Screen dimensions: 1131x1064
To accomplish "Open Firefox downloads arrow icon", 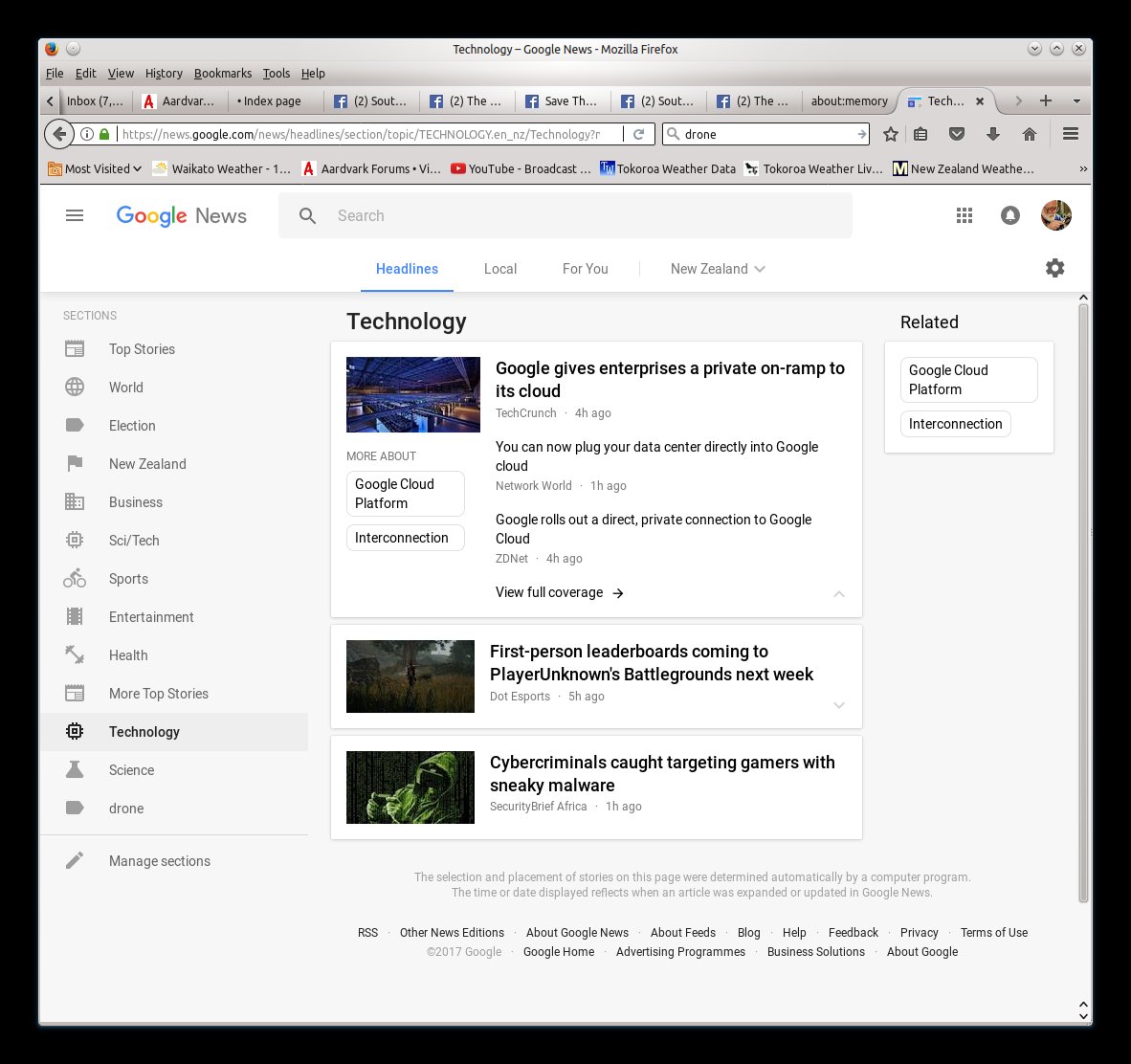I will pyautogui.click(x=993, y=135).
